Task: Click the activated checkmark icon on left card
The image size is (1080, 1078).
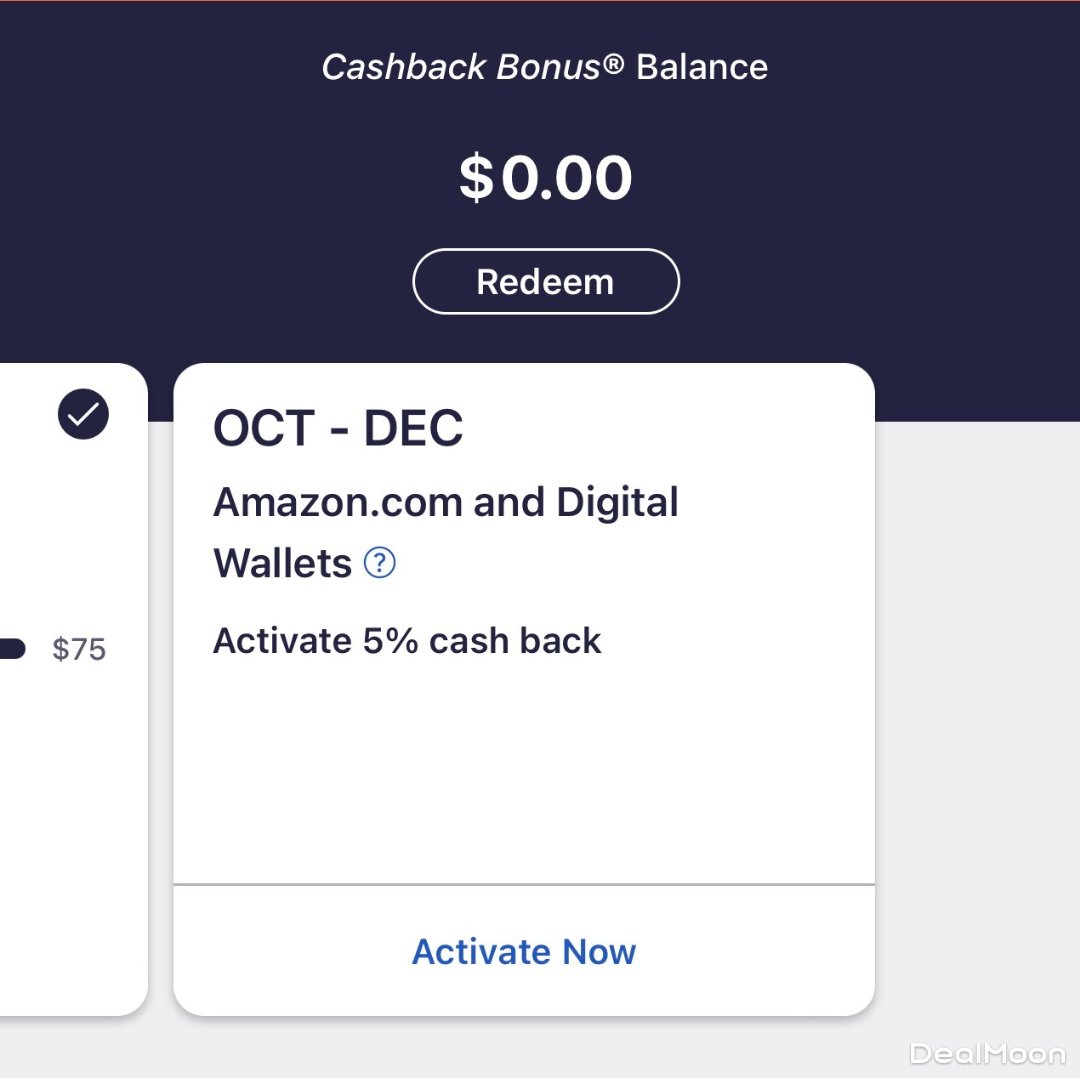Action: [x=83, y=414]
